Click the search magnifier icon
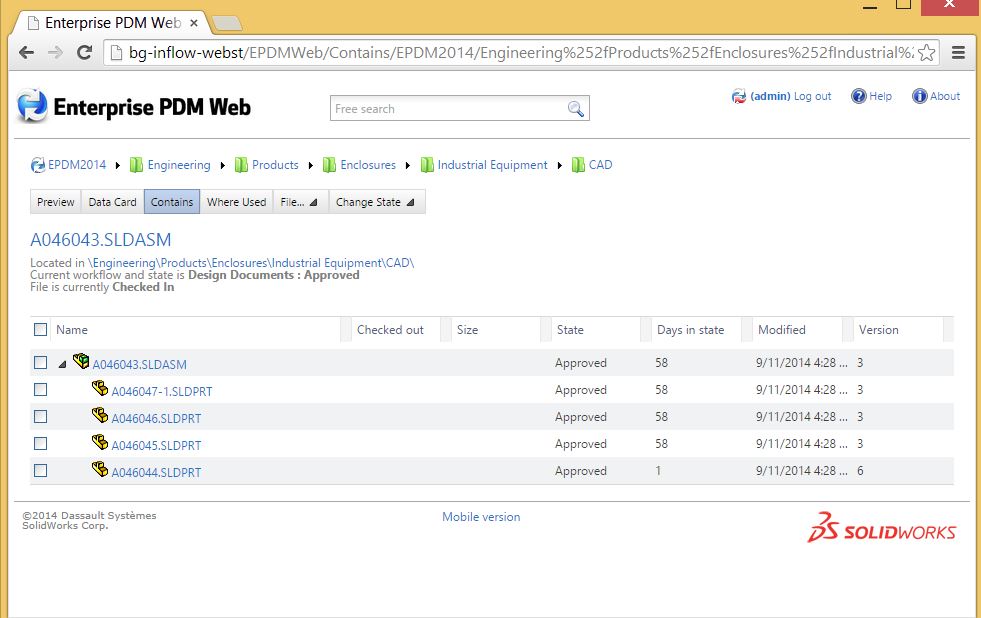 576,109
